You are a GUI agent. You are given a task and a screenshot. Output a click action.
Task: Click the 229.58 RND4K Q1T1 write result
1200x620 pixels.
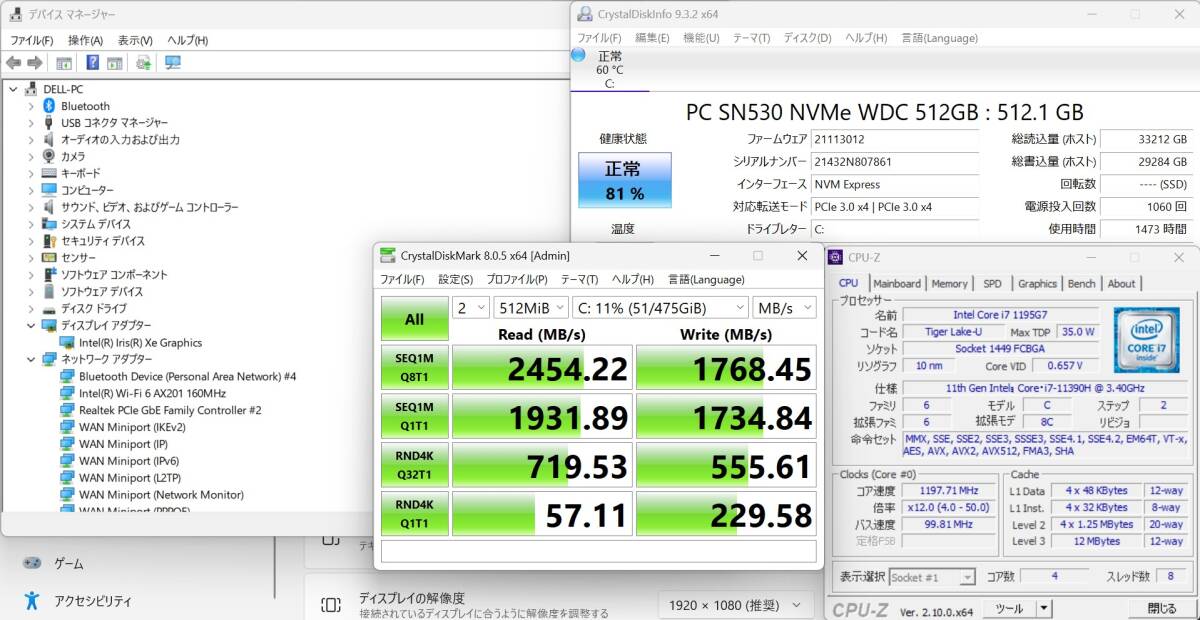click(726, 514)
